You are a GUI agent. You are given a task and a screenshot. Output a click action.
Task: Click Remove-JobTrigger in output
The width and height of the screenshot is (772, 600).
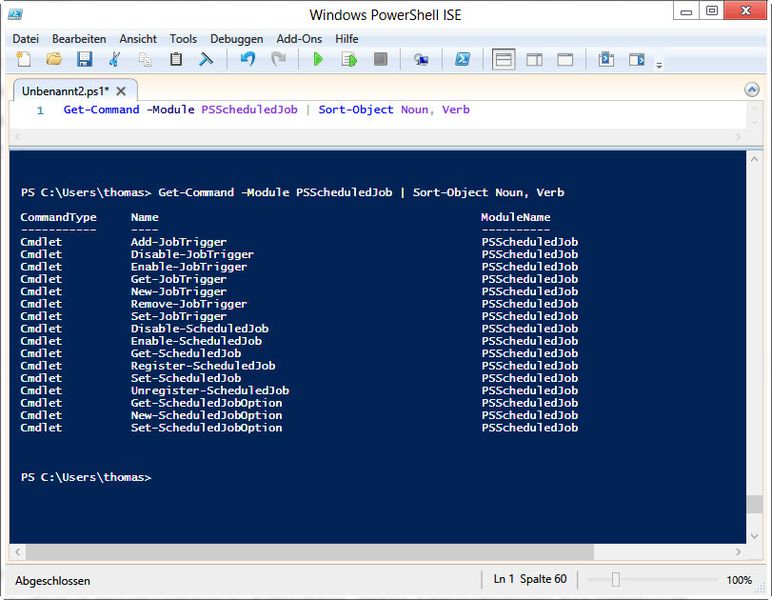(189, 304)
